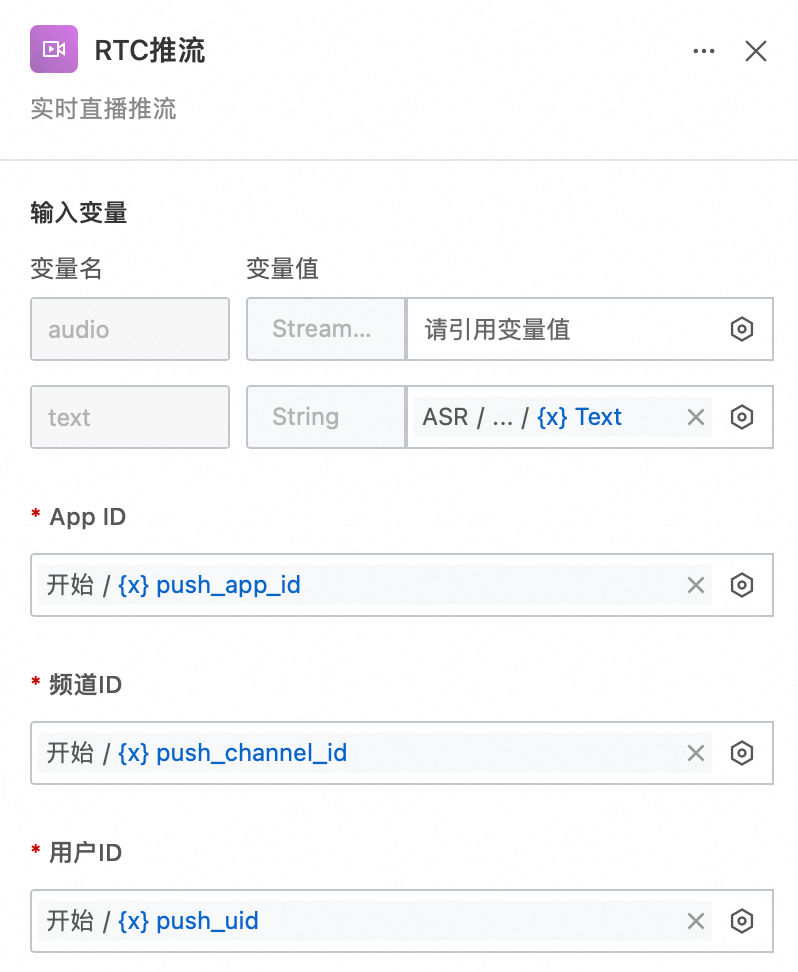Click the text variable name field
Image resolution: width=798 pixels, height=972 pixels.
coord(130,417)
